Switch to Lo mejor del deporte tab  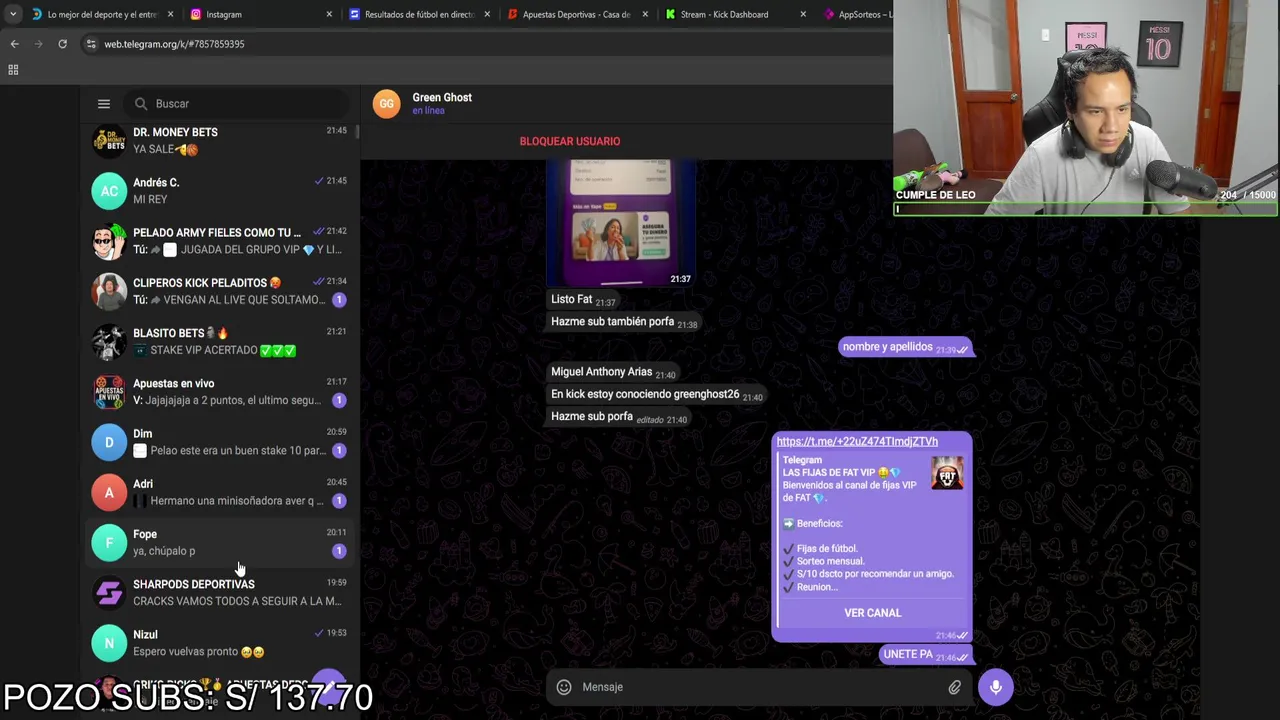tap(103, 14)
